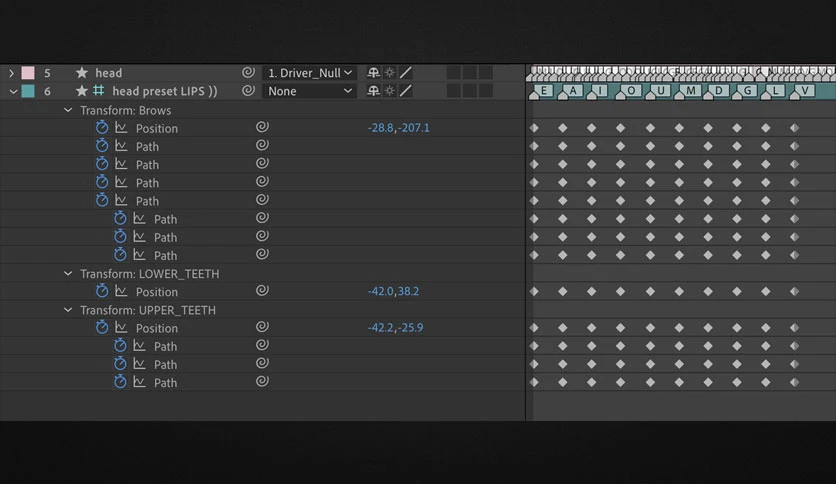Click pick whip of last Path under UPPER_TEETH
This screenshot has width=836, height=484.
click(x=262, y=381)
